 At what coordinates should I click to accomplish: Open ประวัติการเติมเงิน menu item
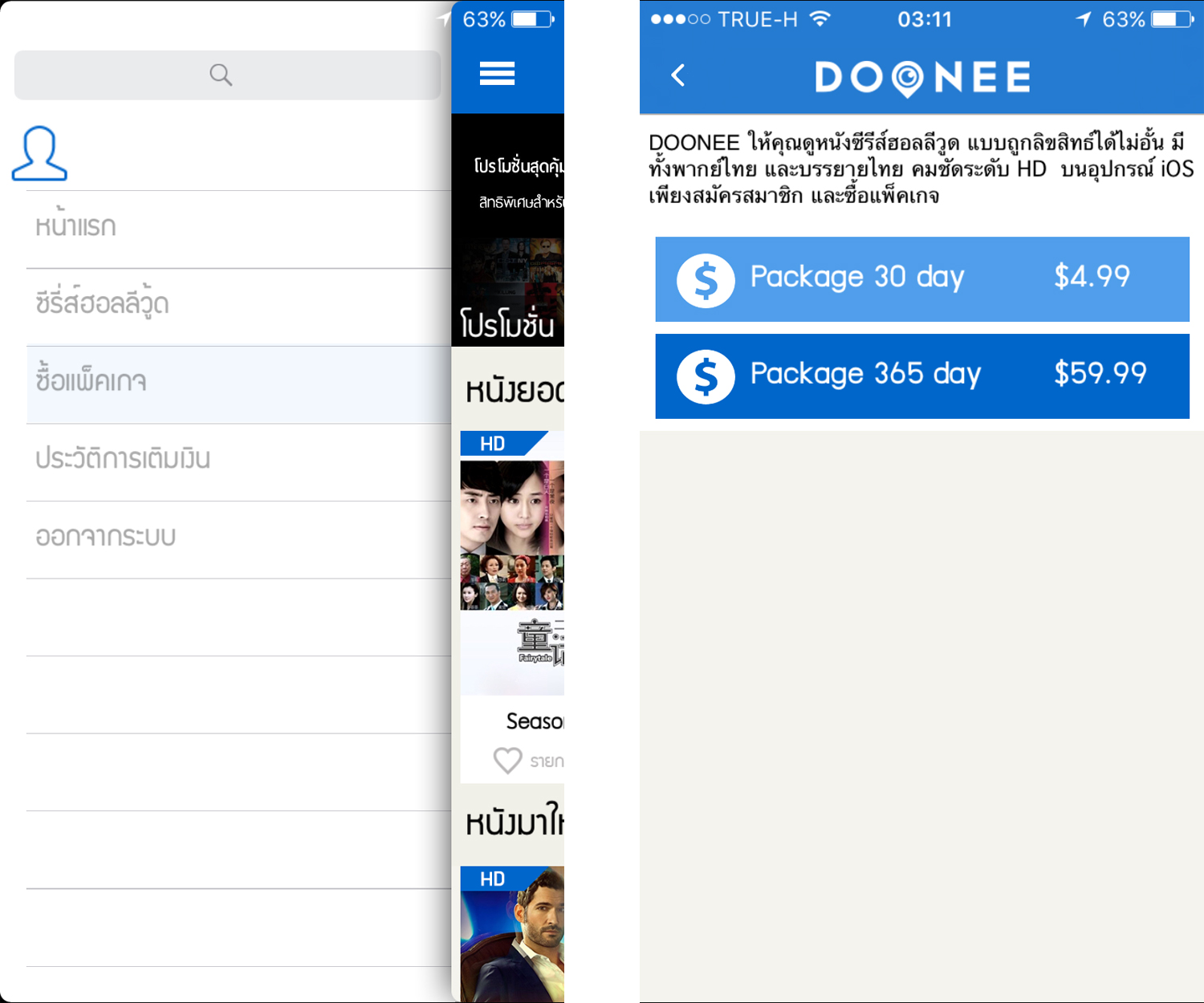point(238,462)
